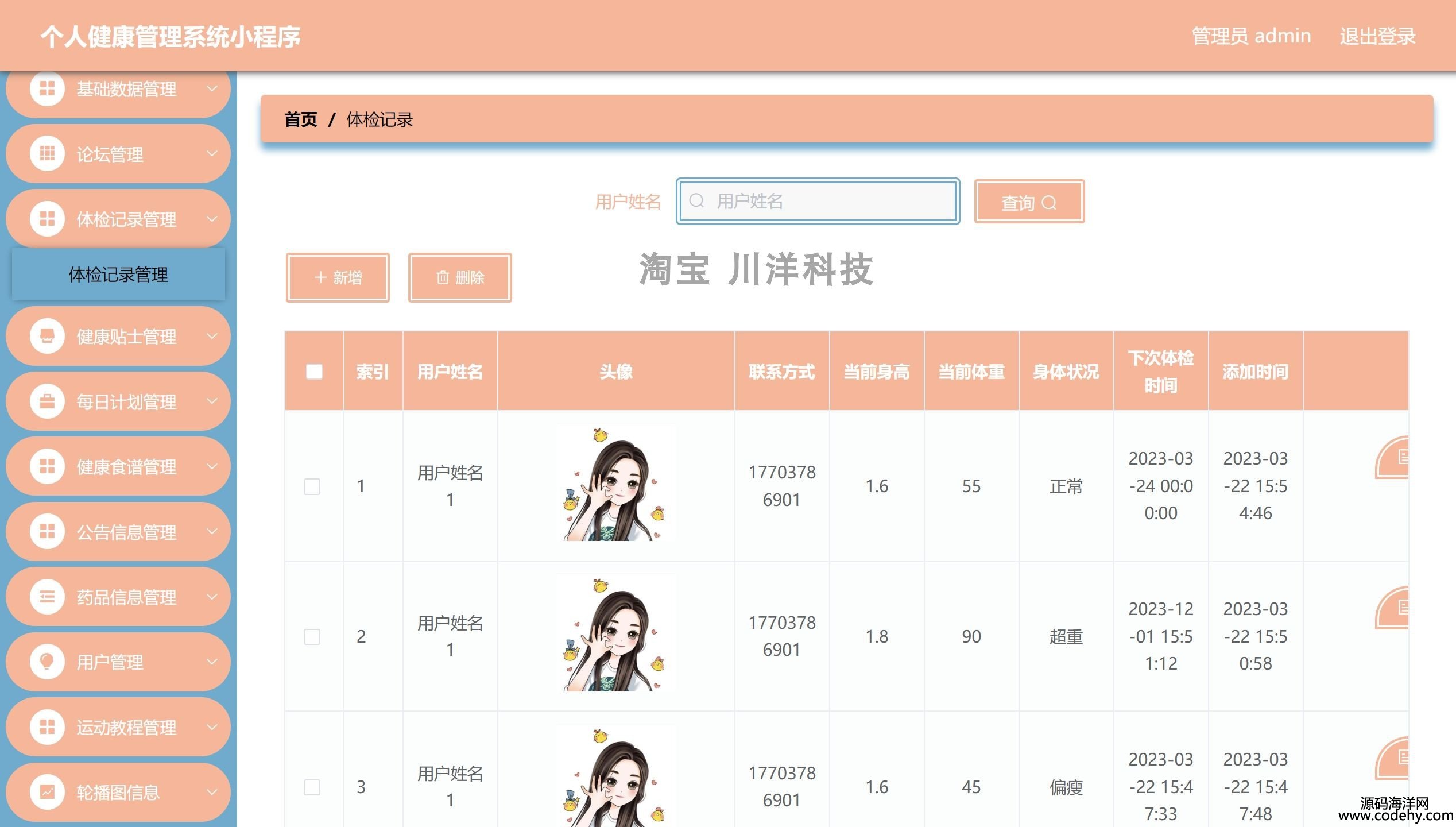Click the 身体状况 column header
The image size is (1456, 827).
click(1066, 372)
